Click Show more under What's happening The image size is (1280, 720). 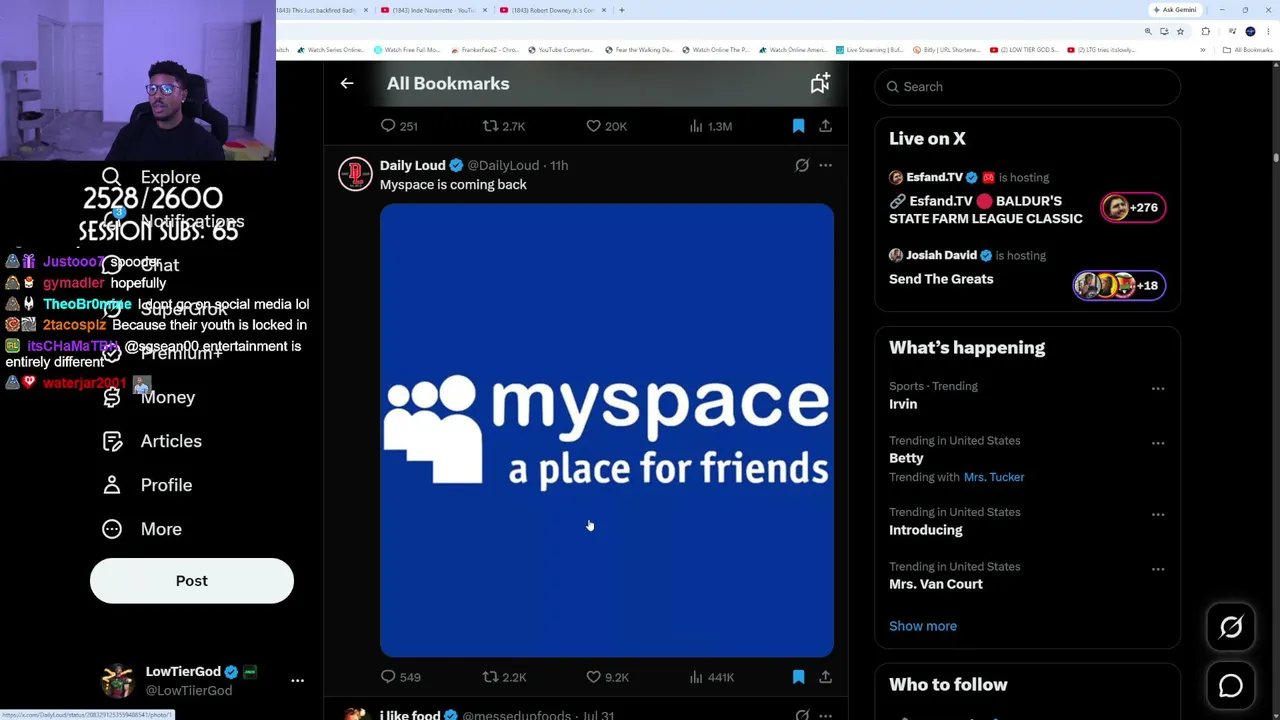point(923,626)
